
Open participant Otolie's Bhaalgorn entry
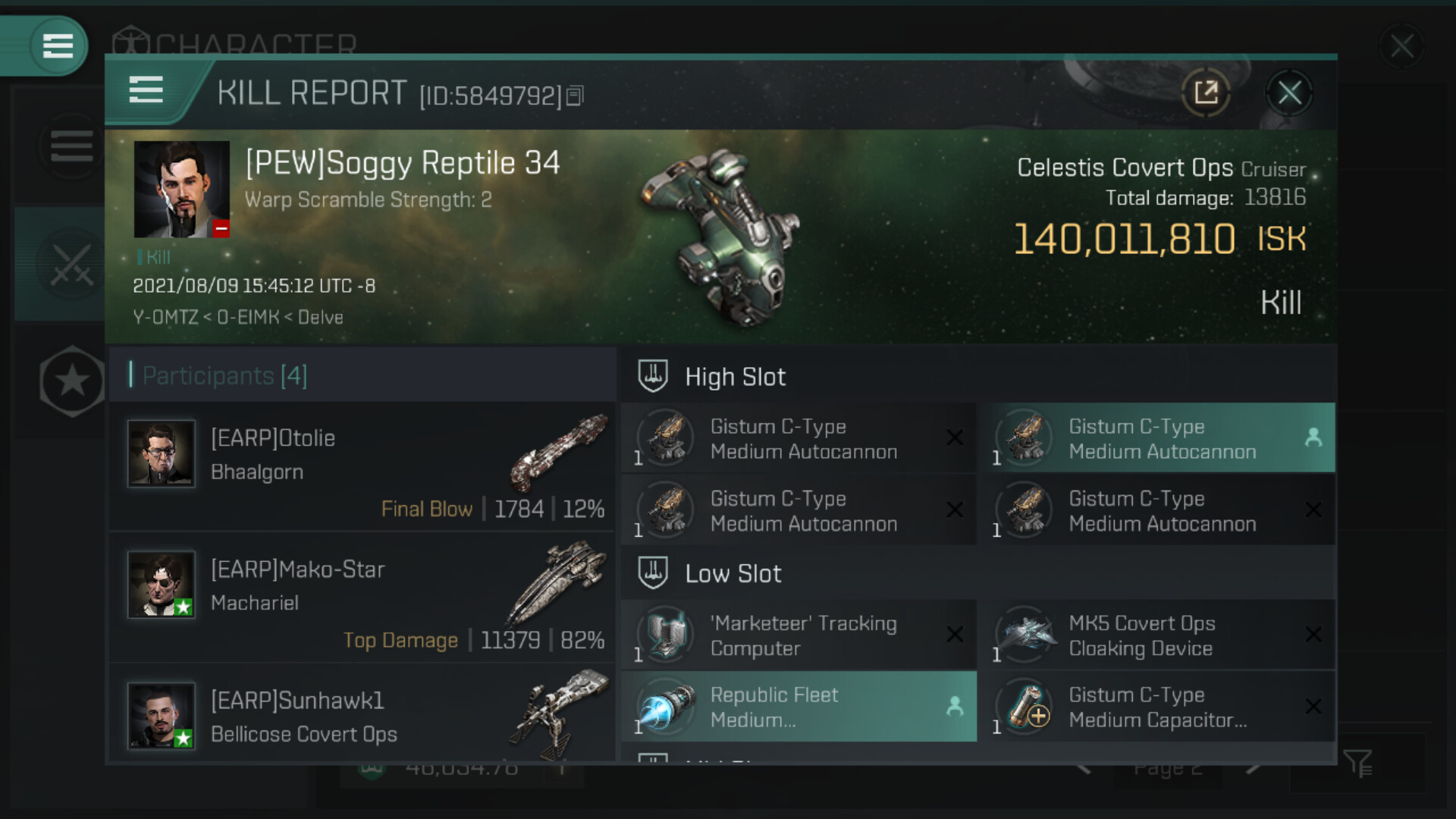coord(362,466)
